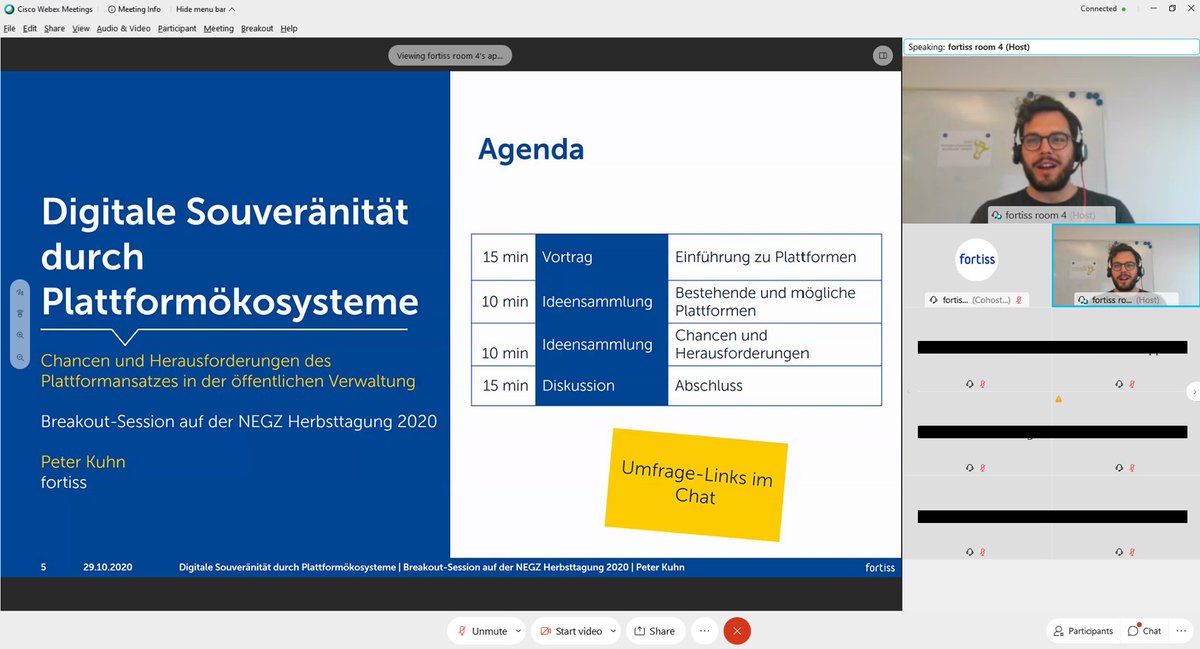Click the 'Vortrag' table cell

(x=601, y=257)
